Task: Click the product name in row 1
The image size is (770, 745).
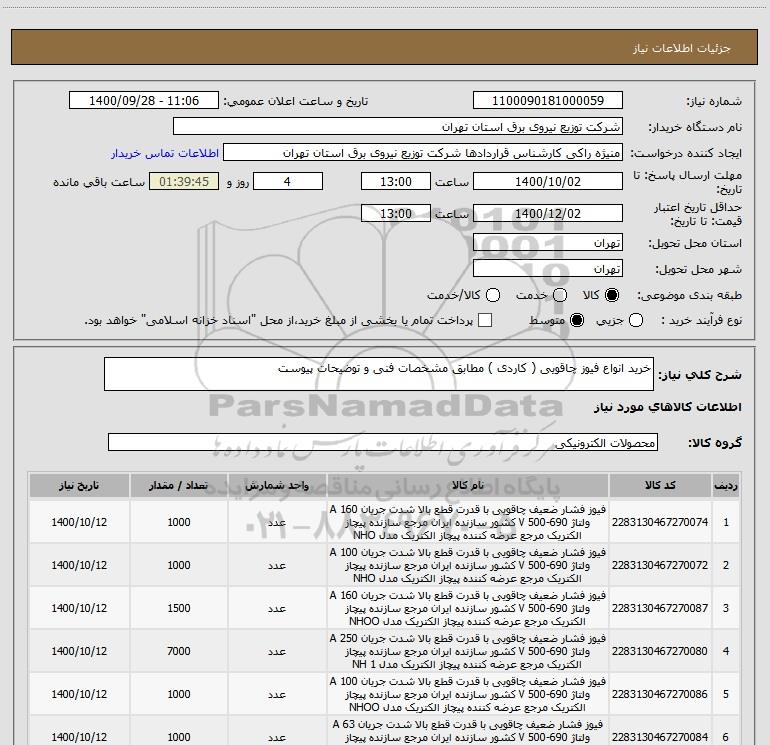Action: coord(468,522)
